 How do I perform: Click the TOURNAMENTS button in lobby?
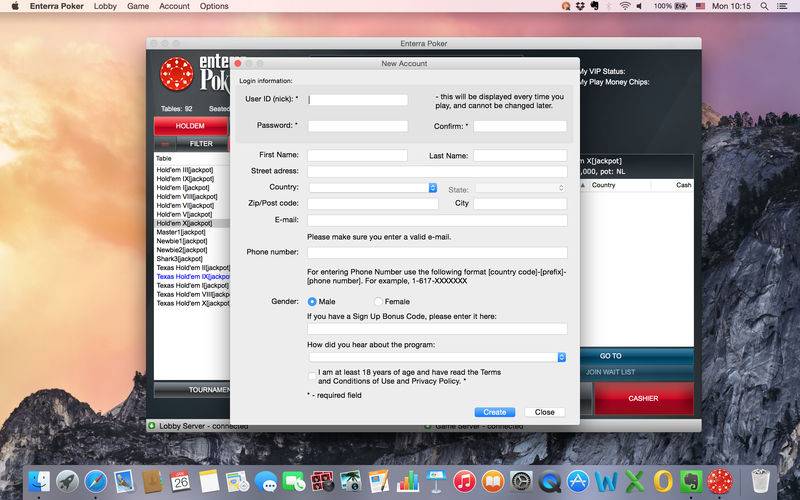pos(192,390)
